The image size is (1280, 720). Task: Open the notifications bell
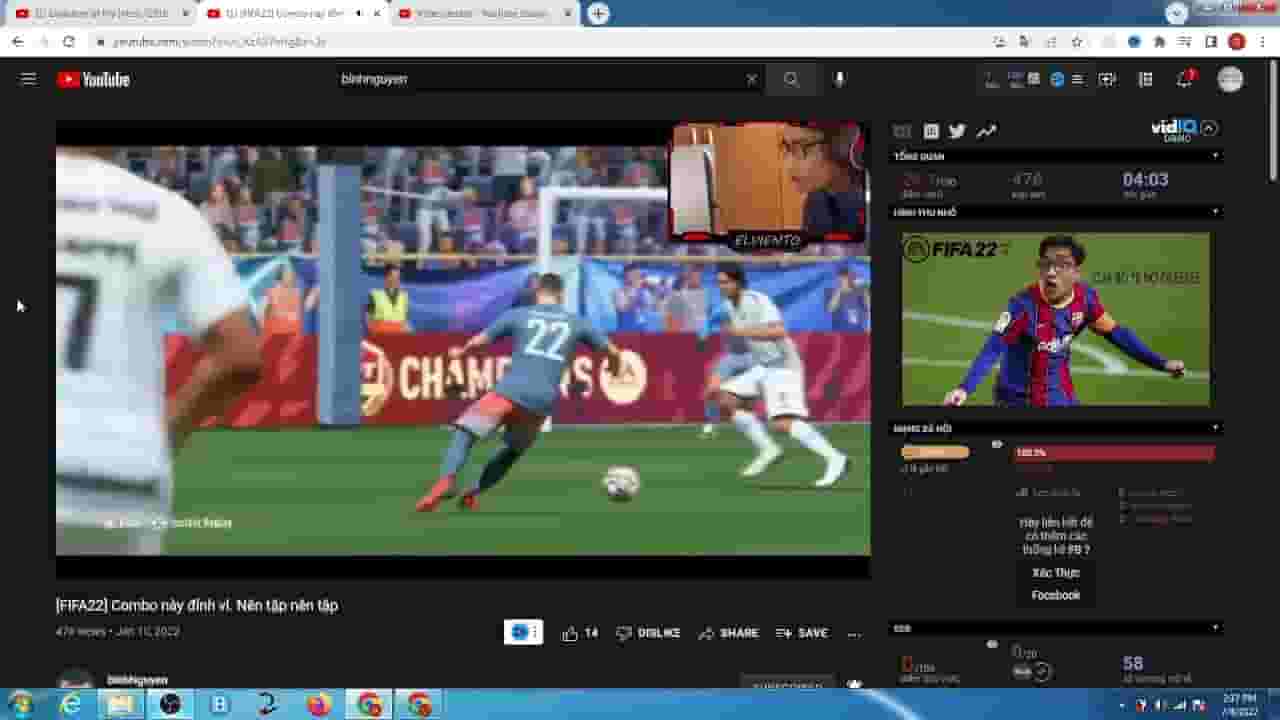[x=1185, y=79]
